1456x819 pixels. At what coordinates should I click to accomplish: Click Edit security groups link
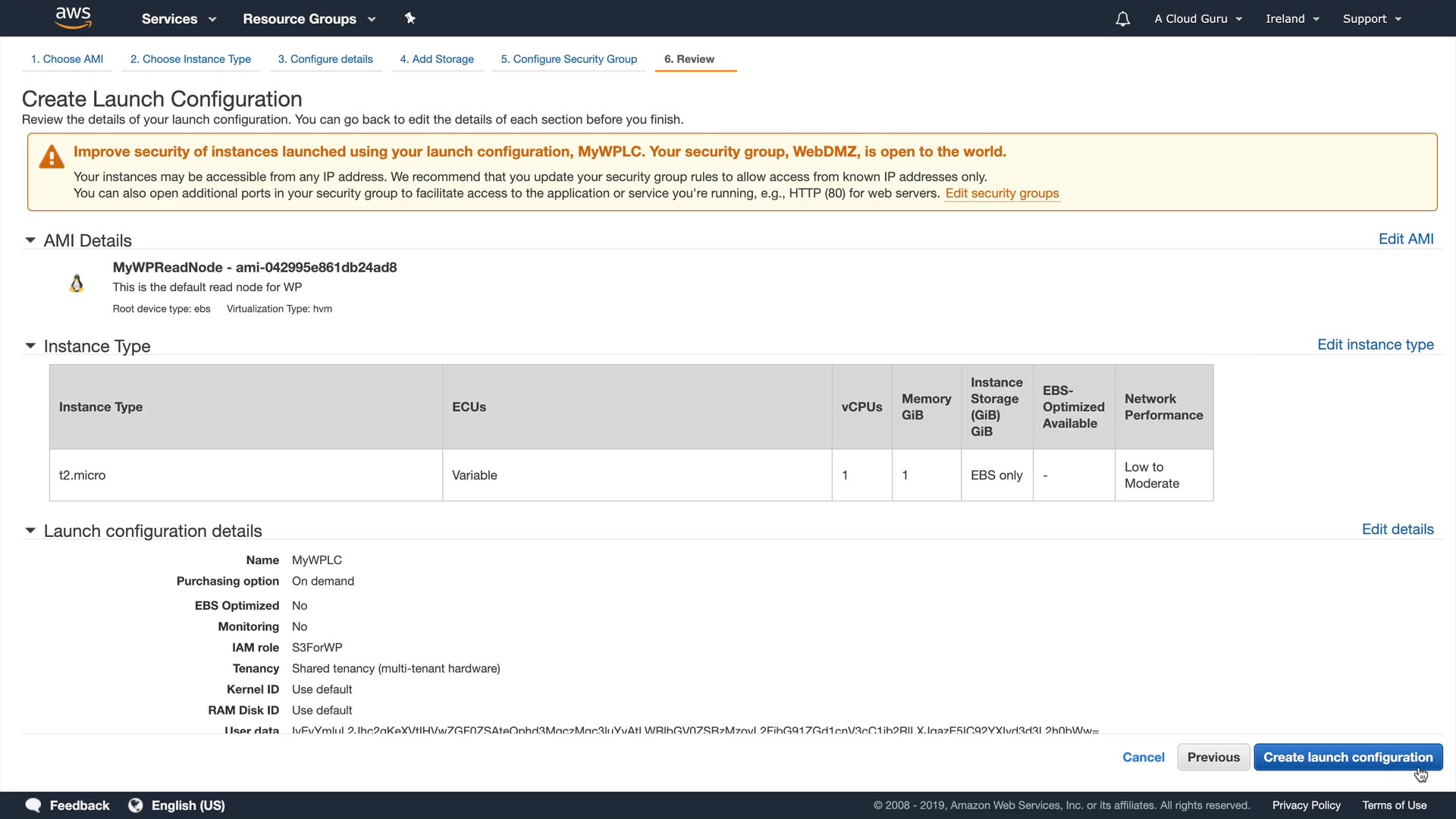pos(1001,193)
